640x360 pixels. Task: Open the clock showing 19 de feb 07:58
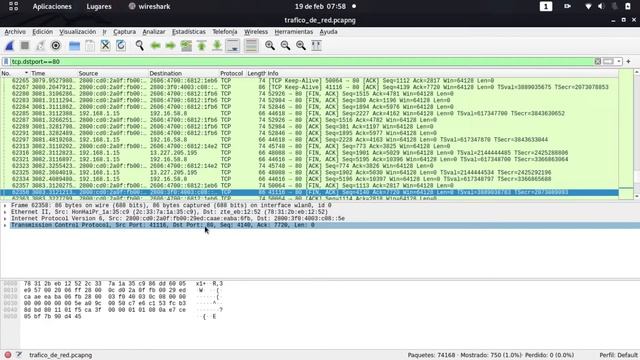tap(320, 7)
